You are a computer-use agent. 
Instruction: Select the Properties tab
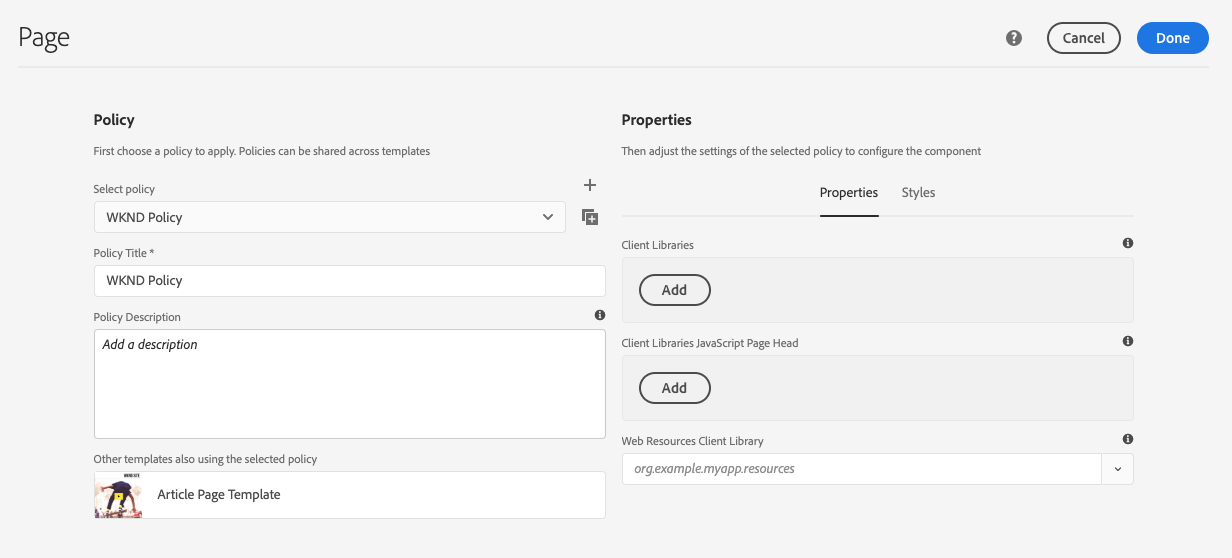(849, 192)
